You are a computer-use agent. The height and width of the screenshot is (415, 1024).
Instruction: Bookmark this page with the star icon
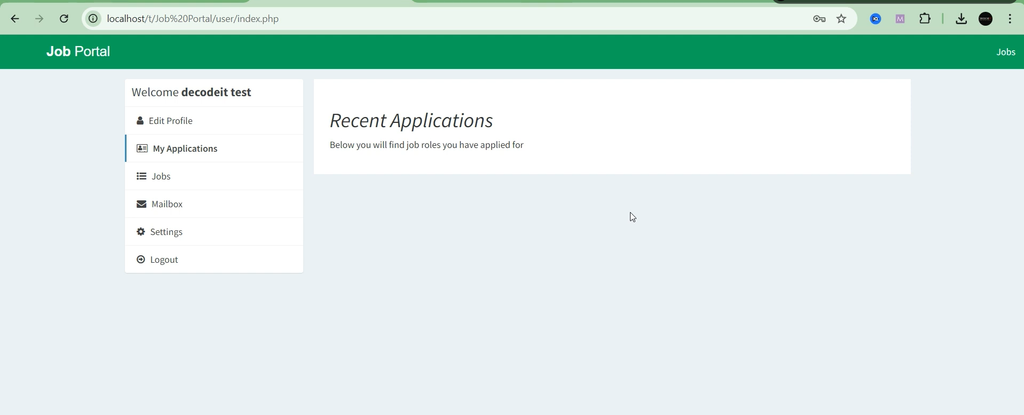pos(841,19)
